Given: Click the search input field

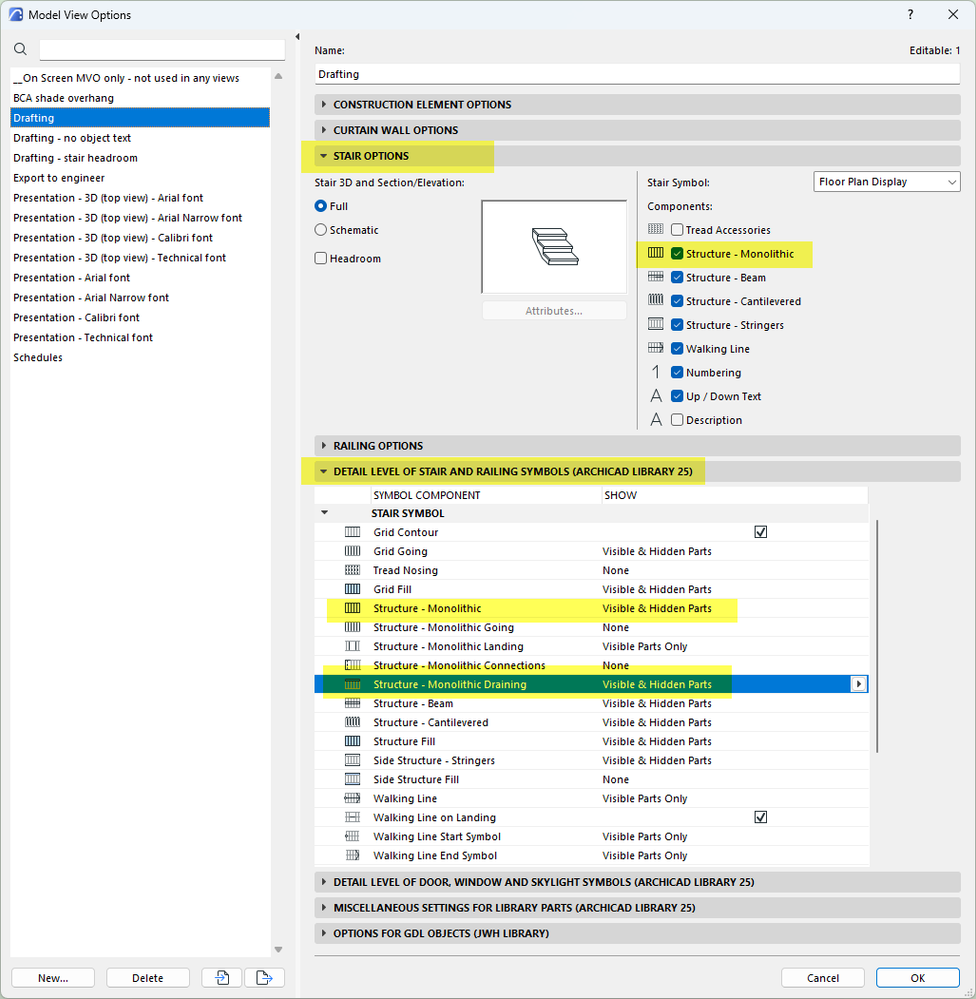Looking at the screenshot, I should tap(162, 50).
